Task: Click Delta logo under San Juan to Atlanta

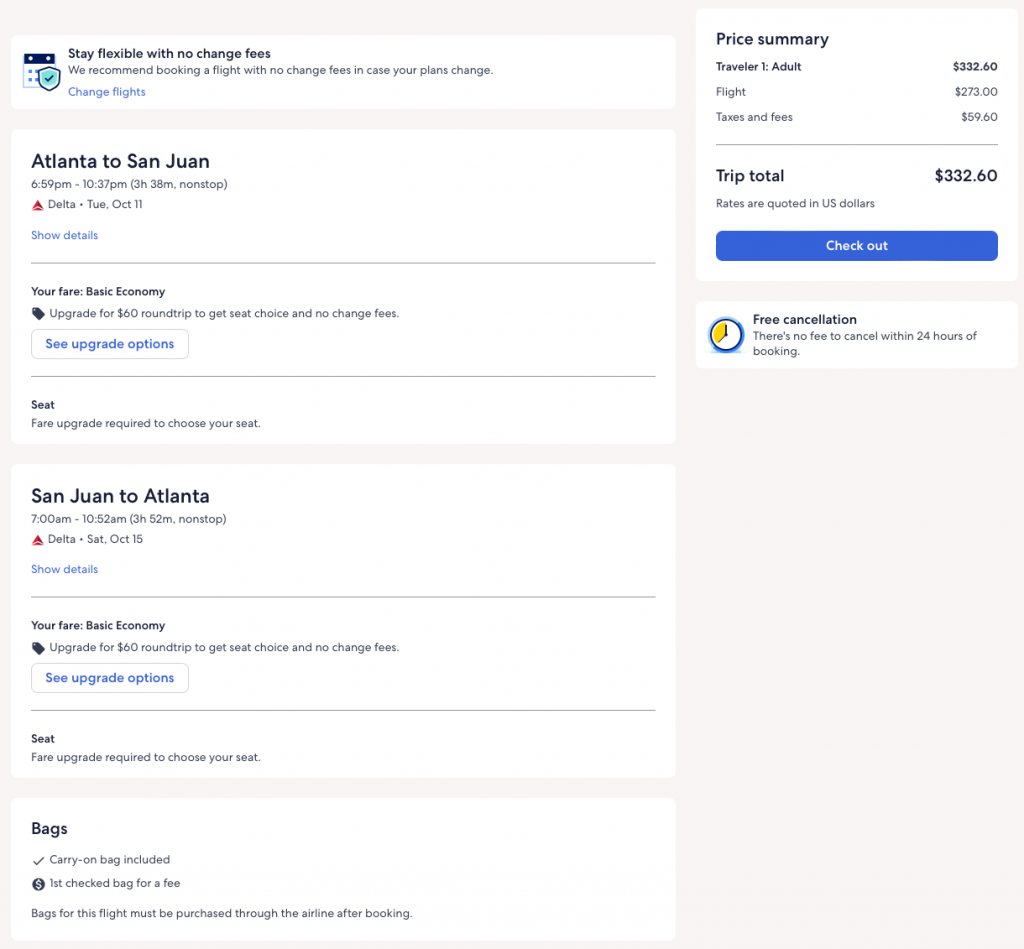Action: [x=38, y=540]
